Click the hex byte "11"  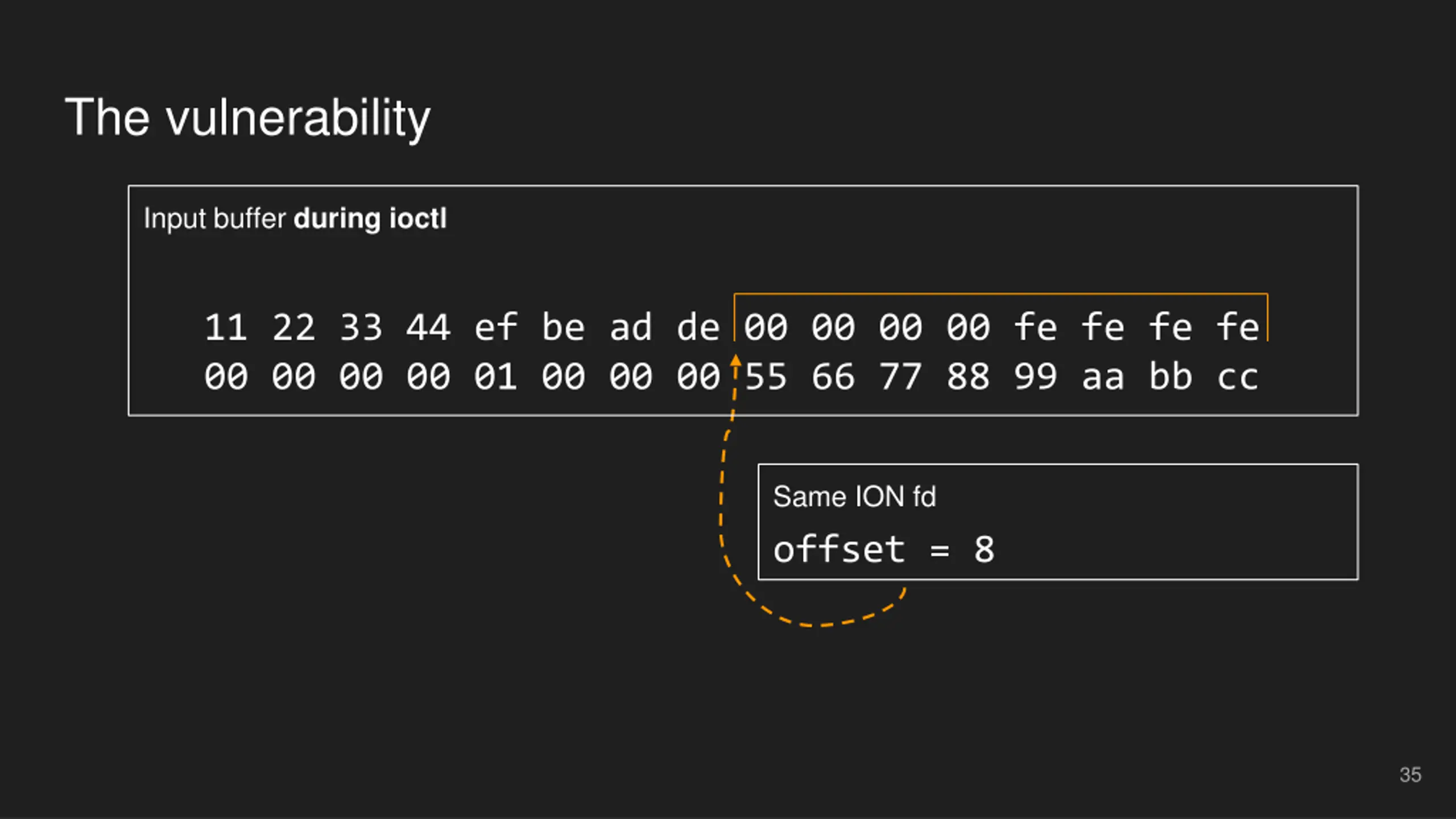click(x=226, y=328)
